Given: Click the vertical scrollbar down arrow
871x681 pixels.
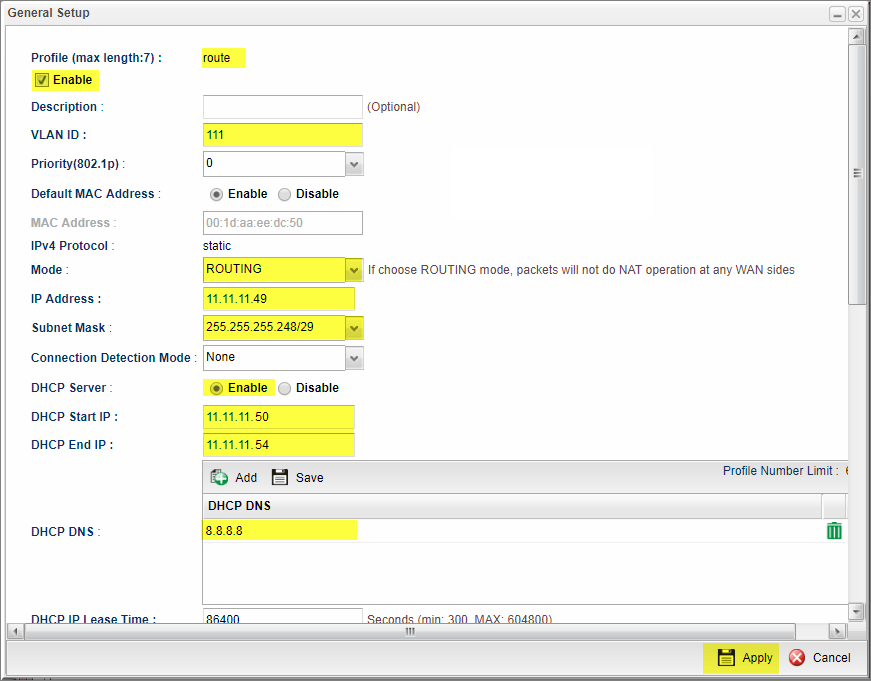Looking at the screenshot, I should click(856, 611).
